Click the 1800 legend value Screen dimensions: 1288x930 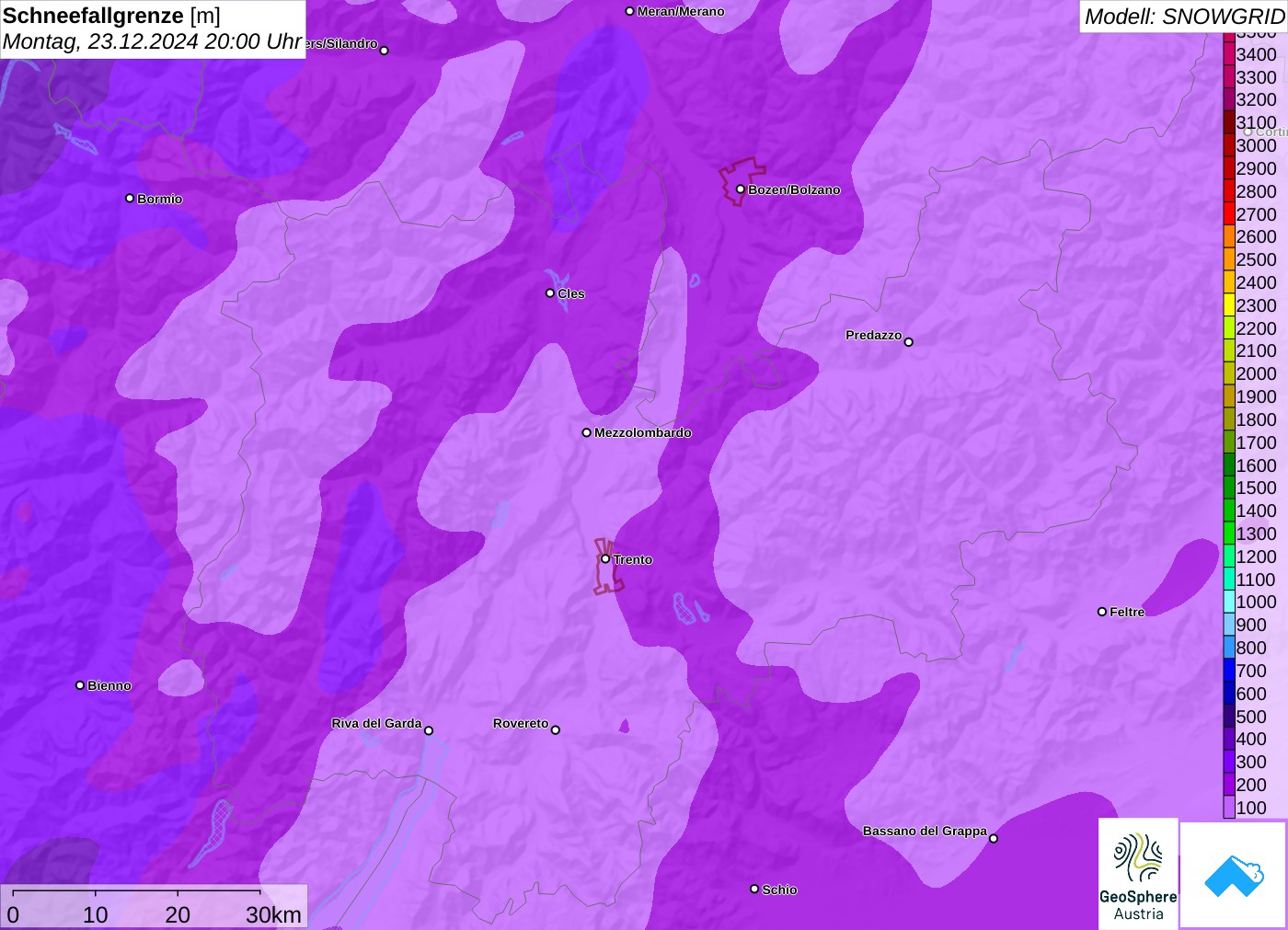[1256, 419]
